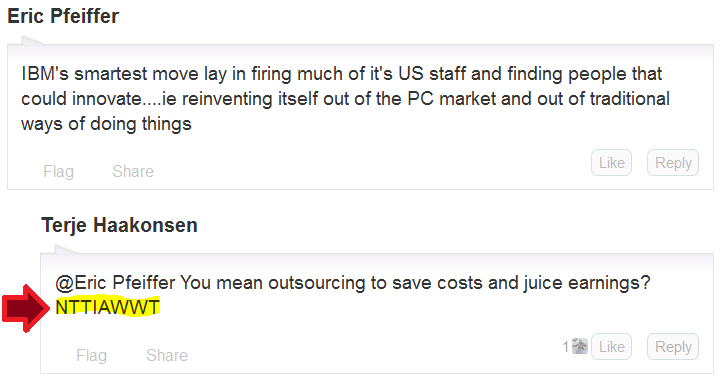Click the speech bubble pointer under Terje Haakonsen

pos(65,250)
